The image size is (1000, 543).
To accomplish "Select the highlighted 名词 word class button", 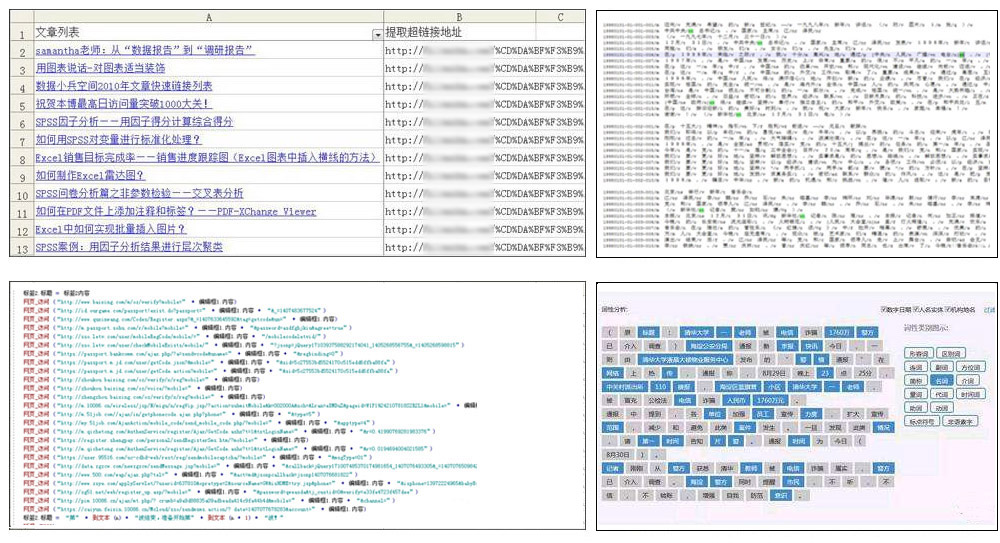I will point(942,380).
